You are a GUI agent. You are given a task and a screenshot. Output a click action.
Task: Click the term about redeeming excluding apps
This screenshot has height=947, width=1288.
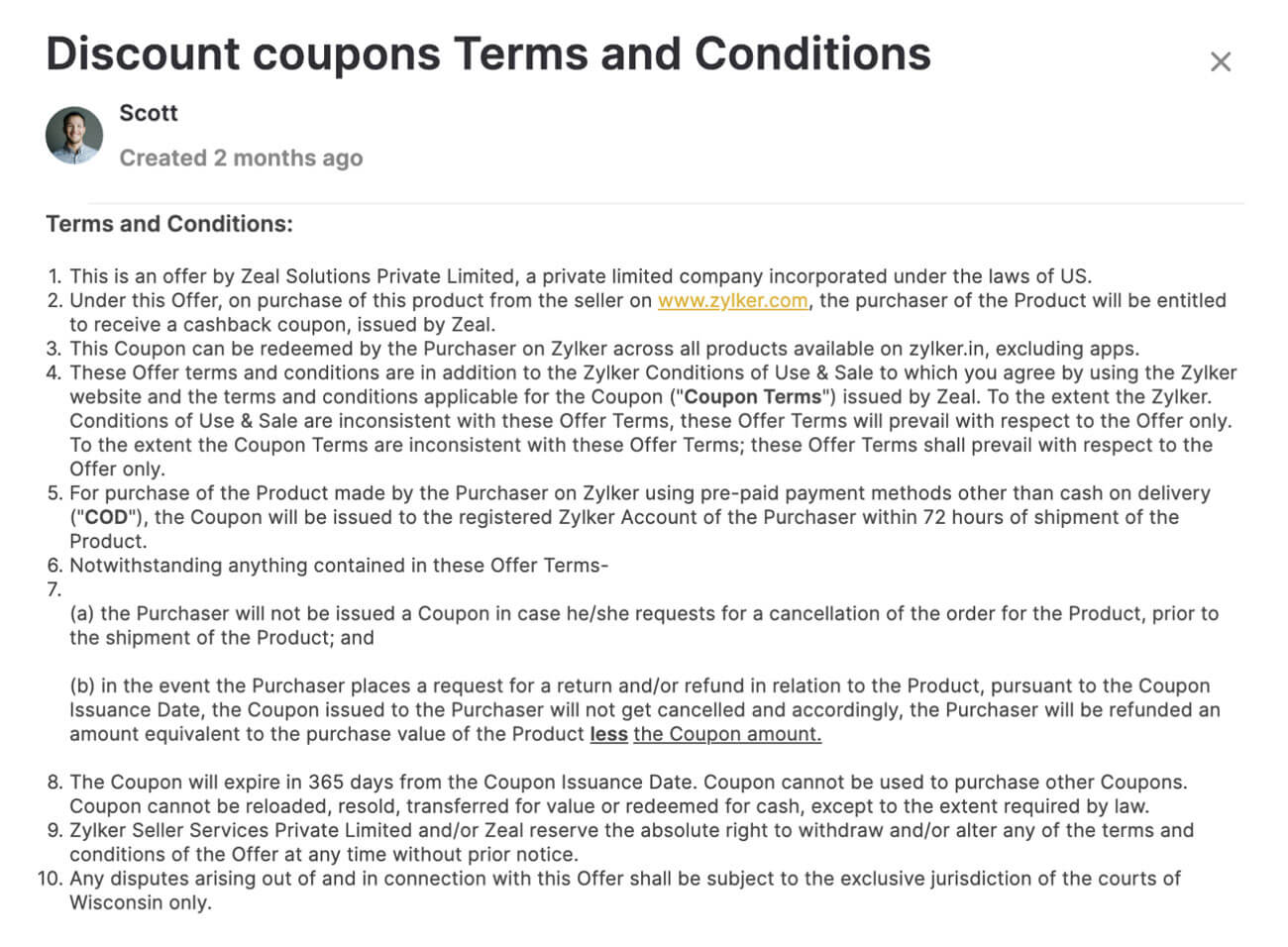coord(603,349)
